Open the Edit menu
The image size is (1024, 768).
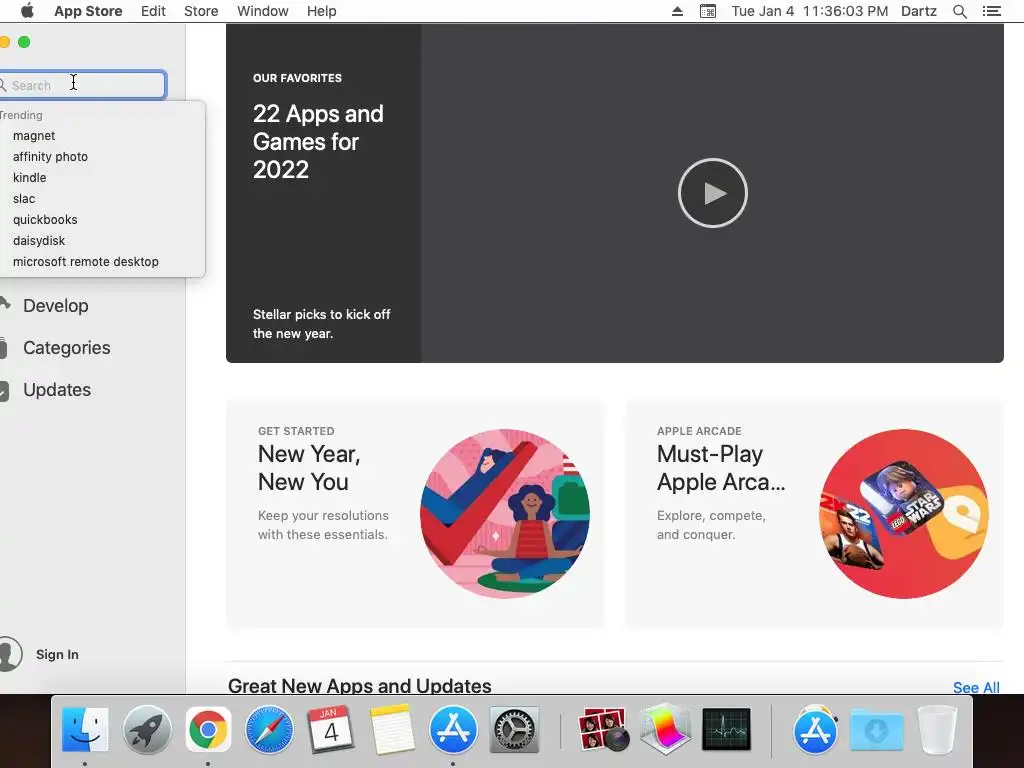[153, 11]
